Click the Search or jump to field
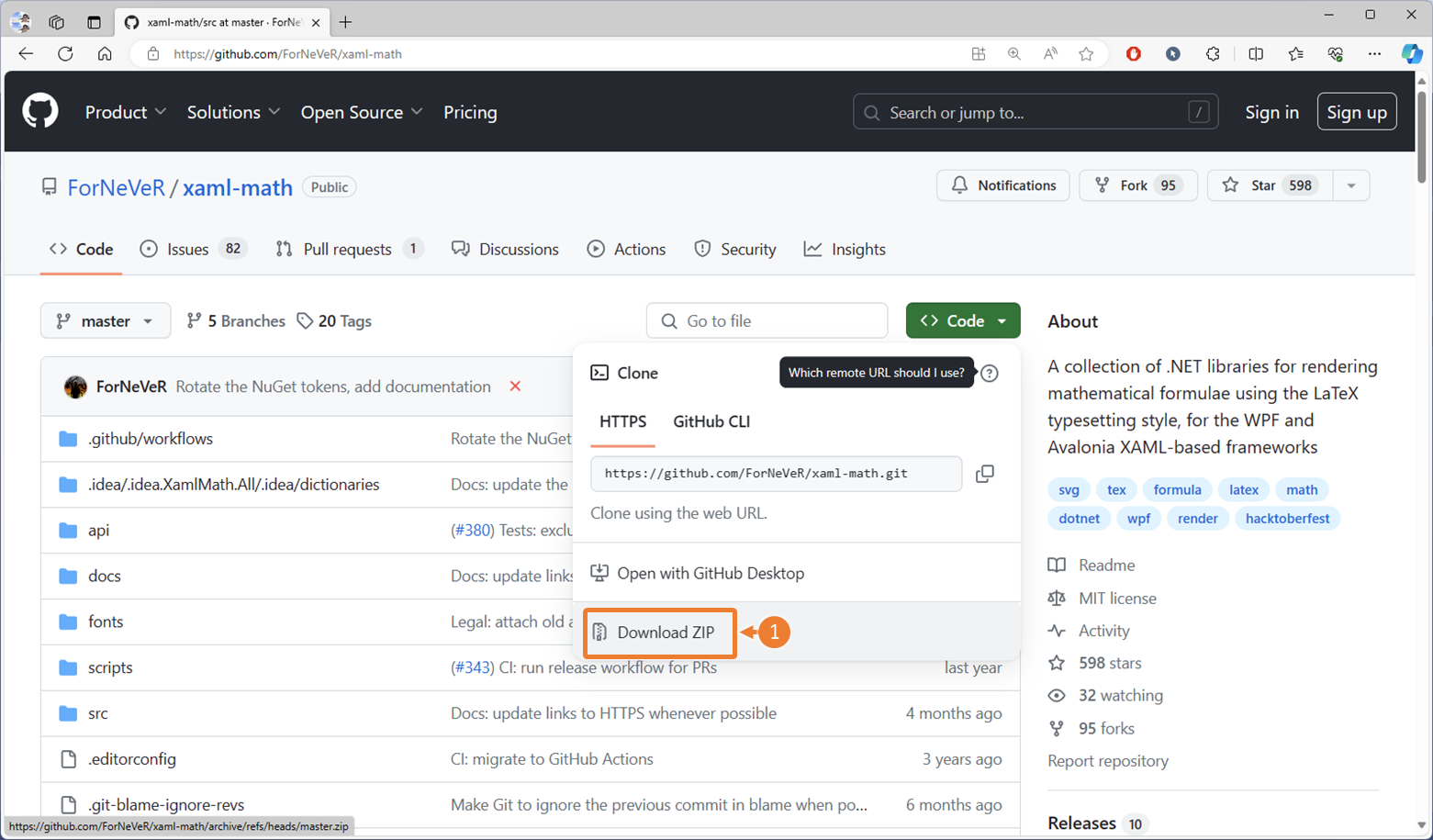The height and width of the screenshot is (840, 1433). coord(1036,112)
